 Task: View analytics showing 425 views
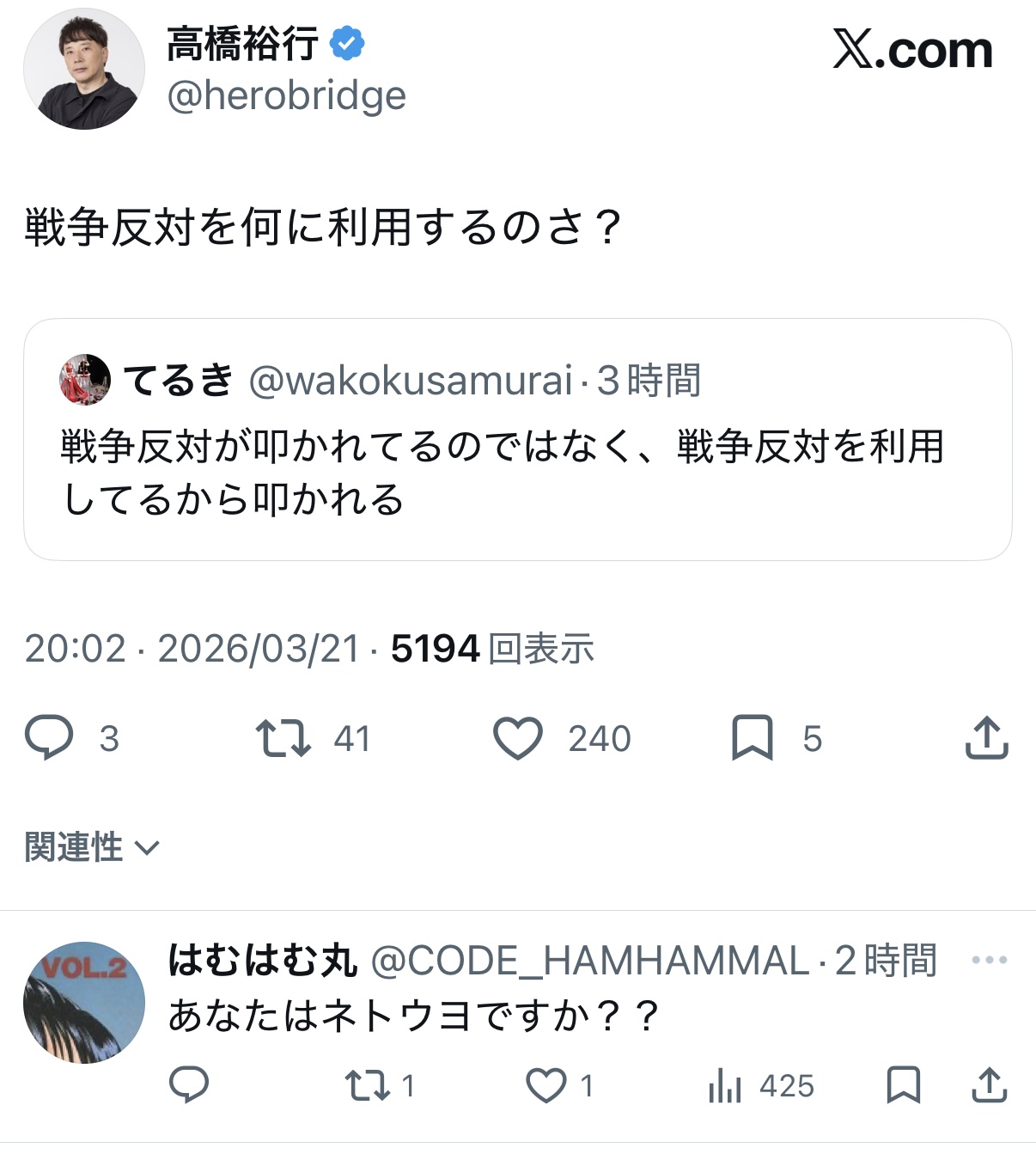coord(726,1086)
